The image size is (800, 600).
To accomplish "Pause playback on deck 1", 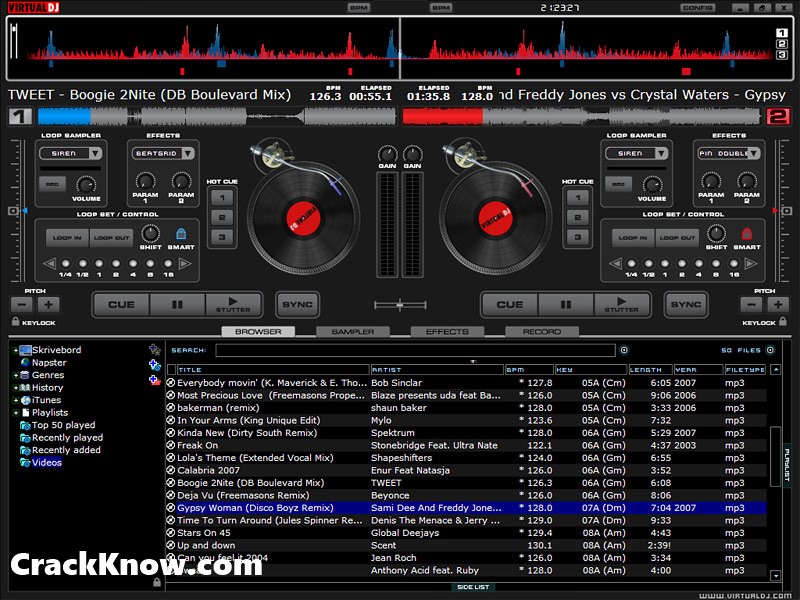I will point(177,305).
